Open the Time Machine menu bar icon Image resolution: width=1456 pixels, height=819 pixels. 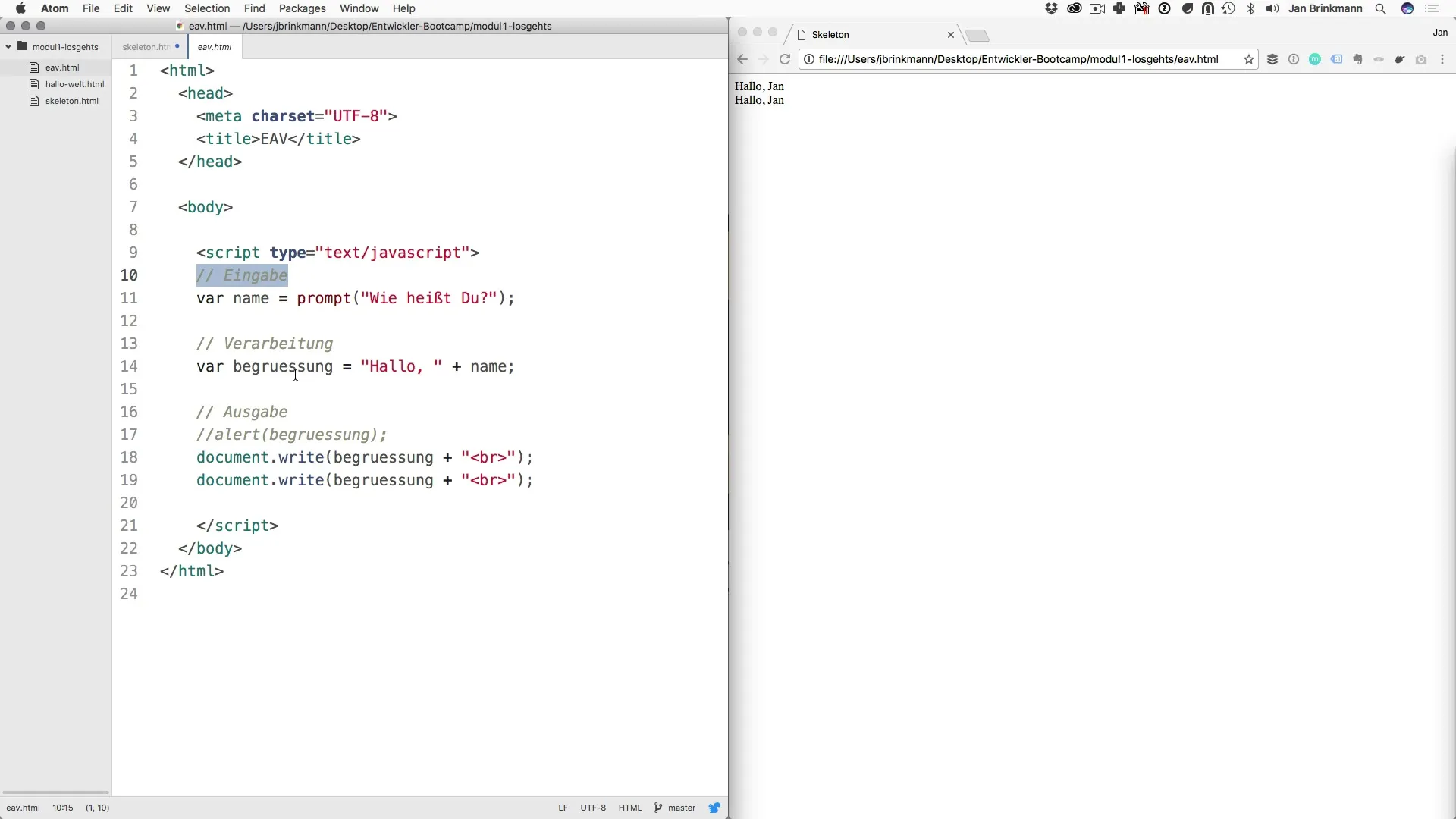[1228, 8]
